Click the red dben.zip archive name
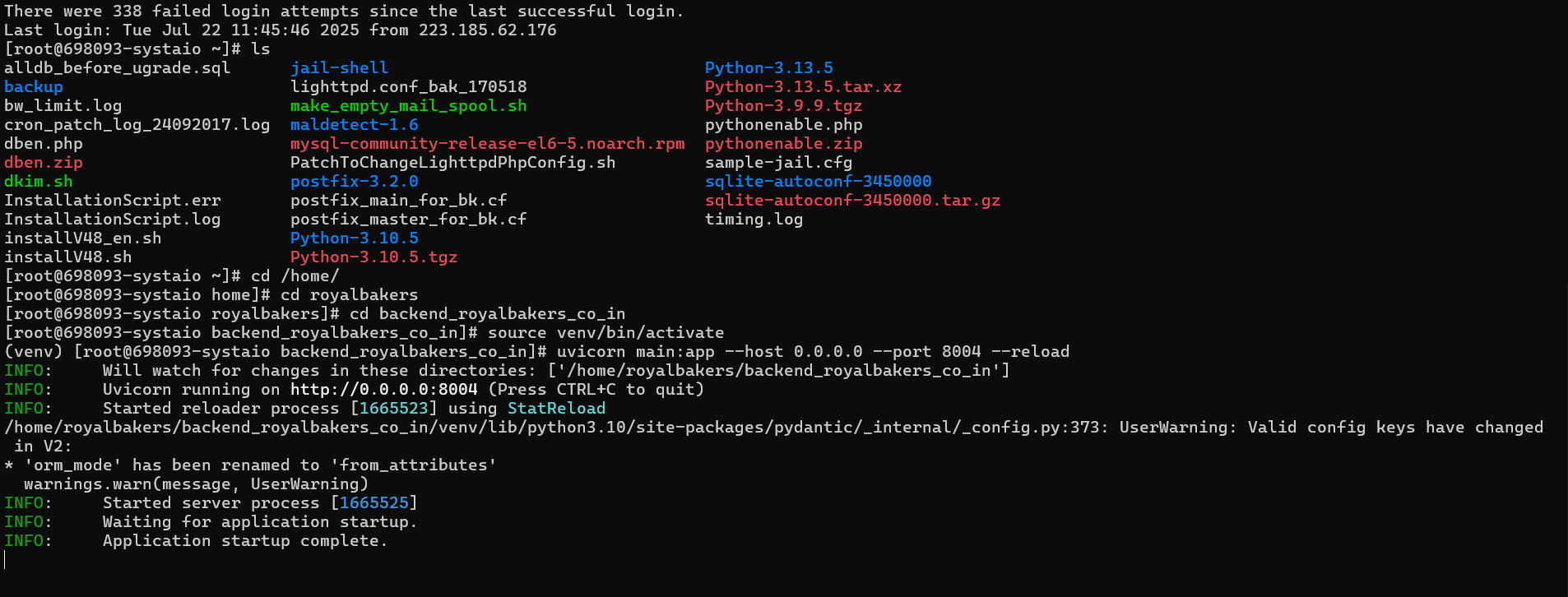The width and height of the screenshot is (1568, 597). (x=44, y=163)
